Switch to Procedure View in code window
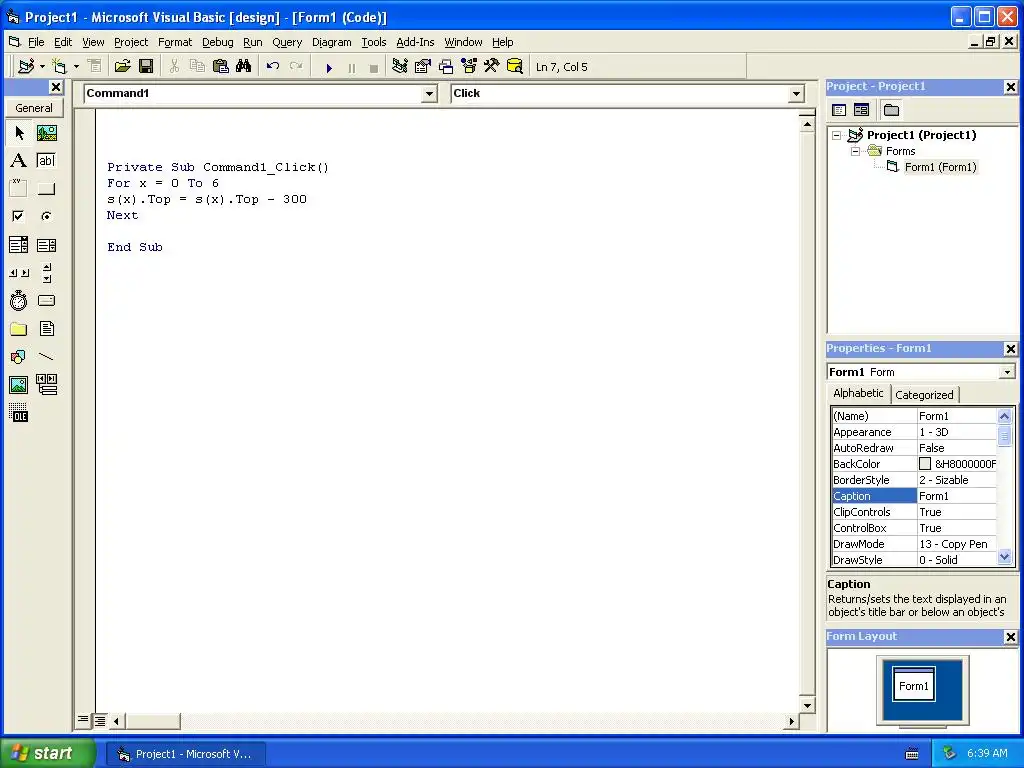 (83, 720)
